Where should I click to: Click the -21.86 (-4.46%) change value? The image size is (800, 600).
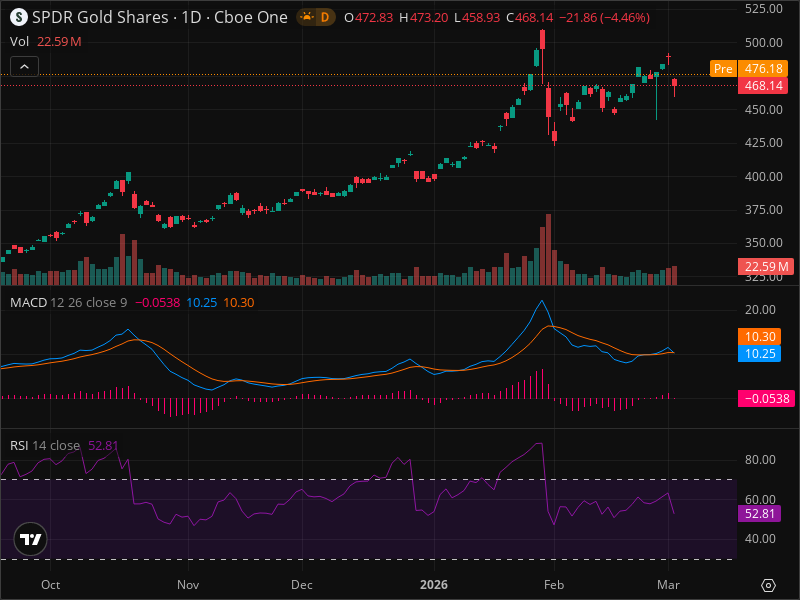(605, 18)
